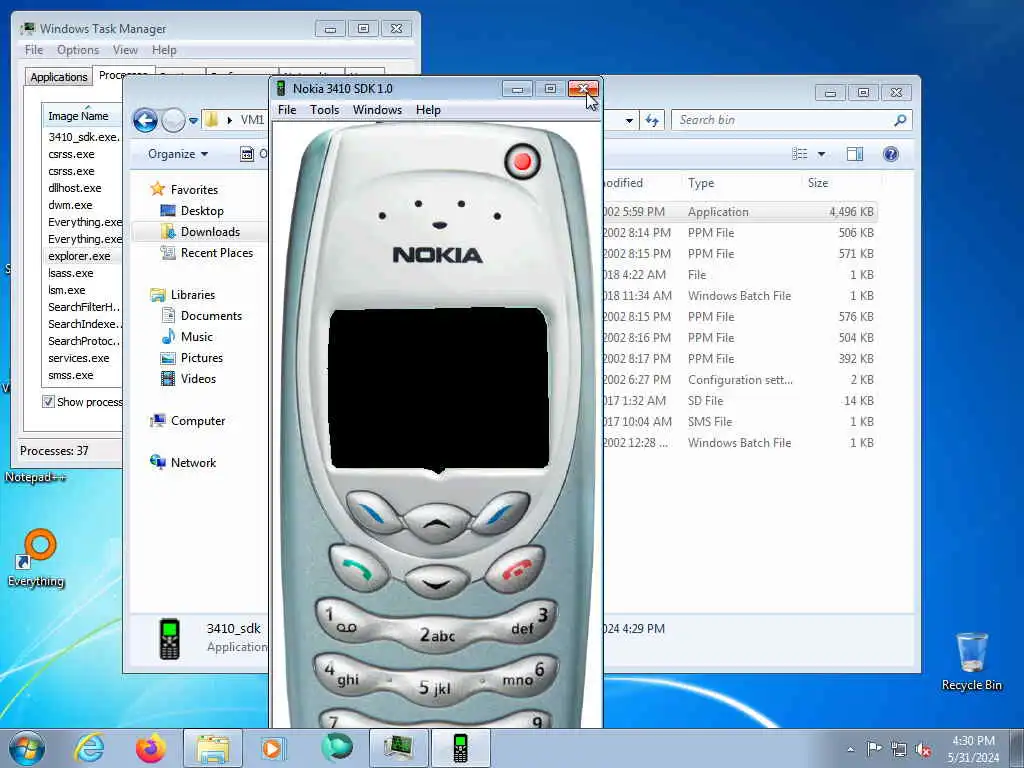Click the green call key on phone
The width and height of the screenshot is (1024, 768).
[359, 569]
